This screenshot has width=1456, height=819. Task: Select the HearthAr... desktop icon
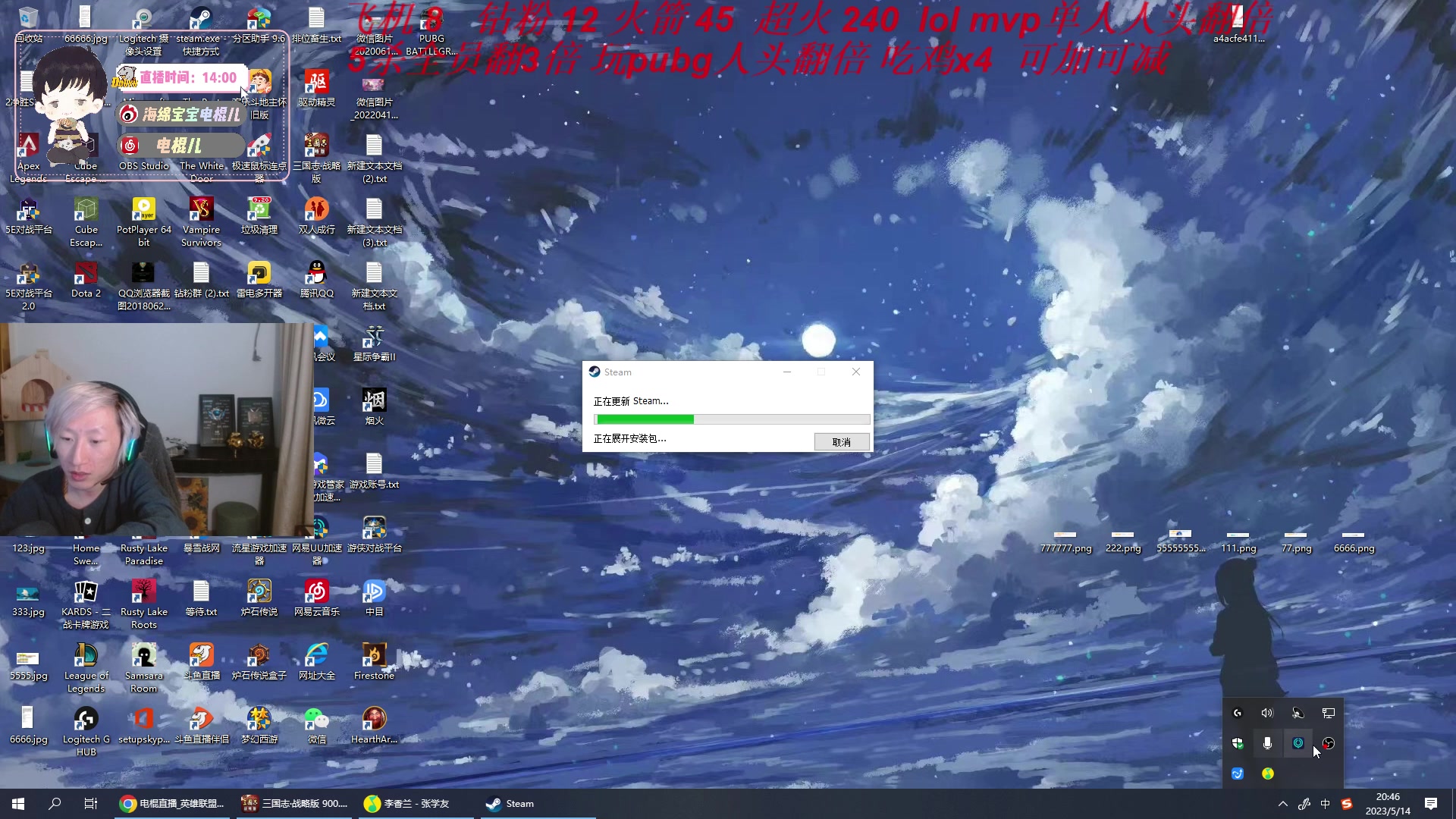coord(374,725)
